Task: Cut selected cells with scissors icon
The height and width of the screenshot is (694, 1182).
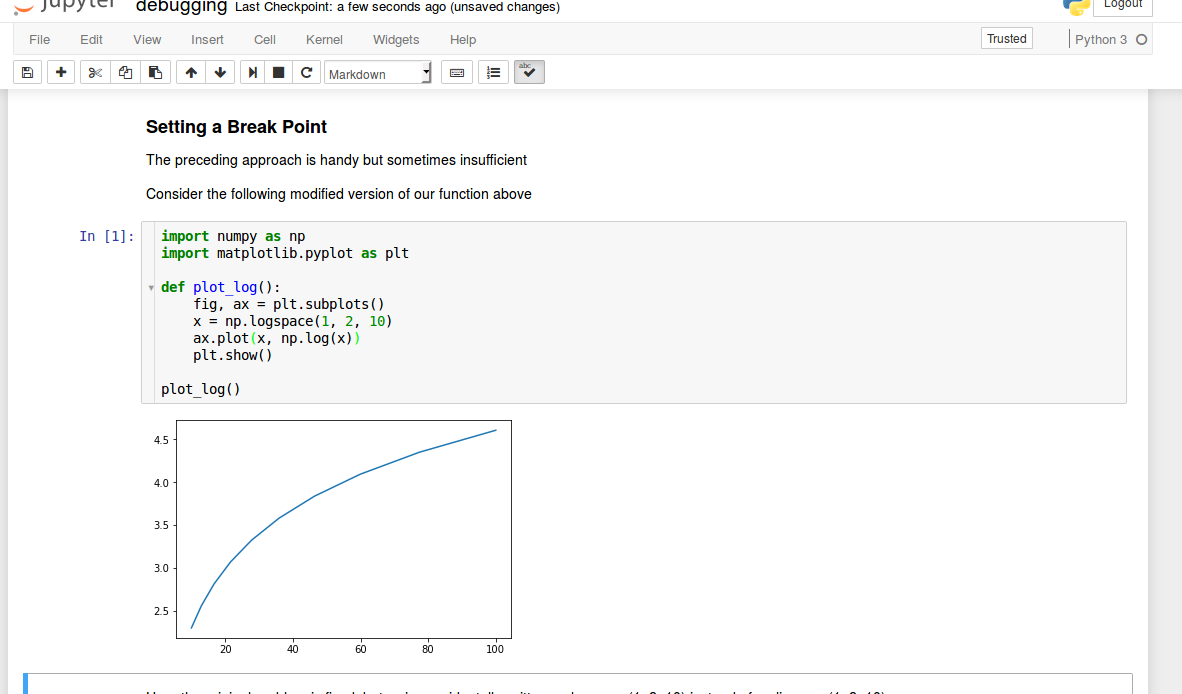Action: tap(95, 73)
